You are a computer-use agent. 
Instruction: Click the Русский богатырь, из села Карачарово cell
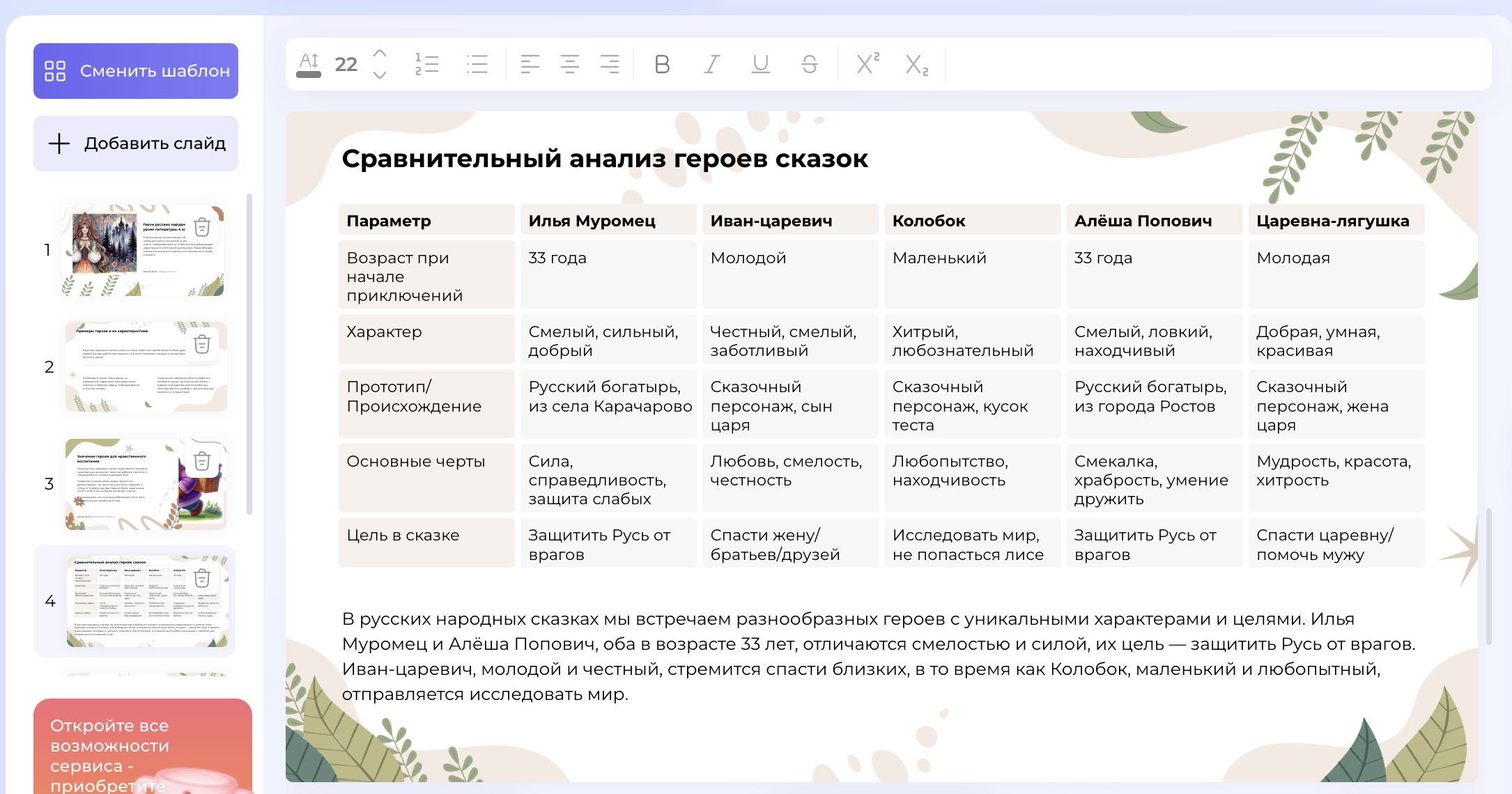click(x=608, y=405)
